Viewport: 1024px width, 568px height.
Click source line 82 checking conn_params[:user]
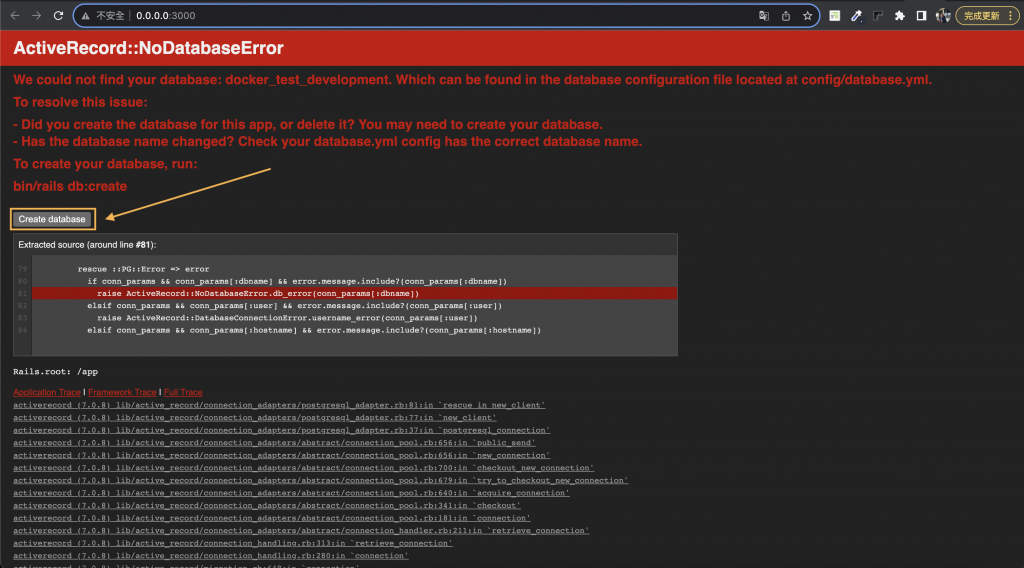pyautogui.click(x=295, y=306)
